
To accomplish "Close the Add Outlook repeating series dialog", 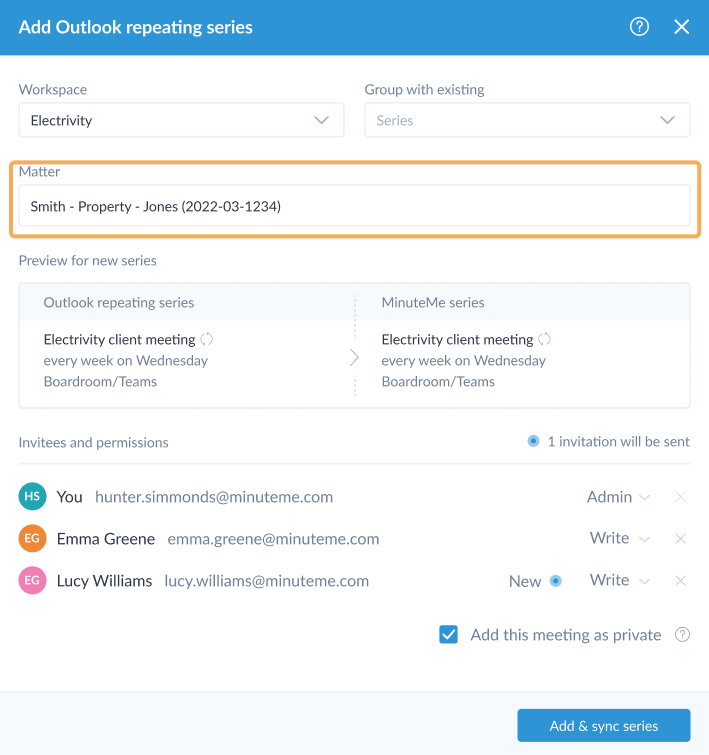I will point(682,27).
